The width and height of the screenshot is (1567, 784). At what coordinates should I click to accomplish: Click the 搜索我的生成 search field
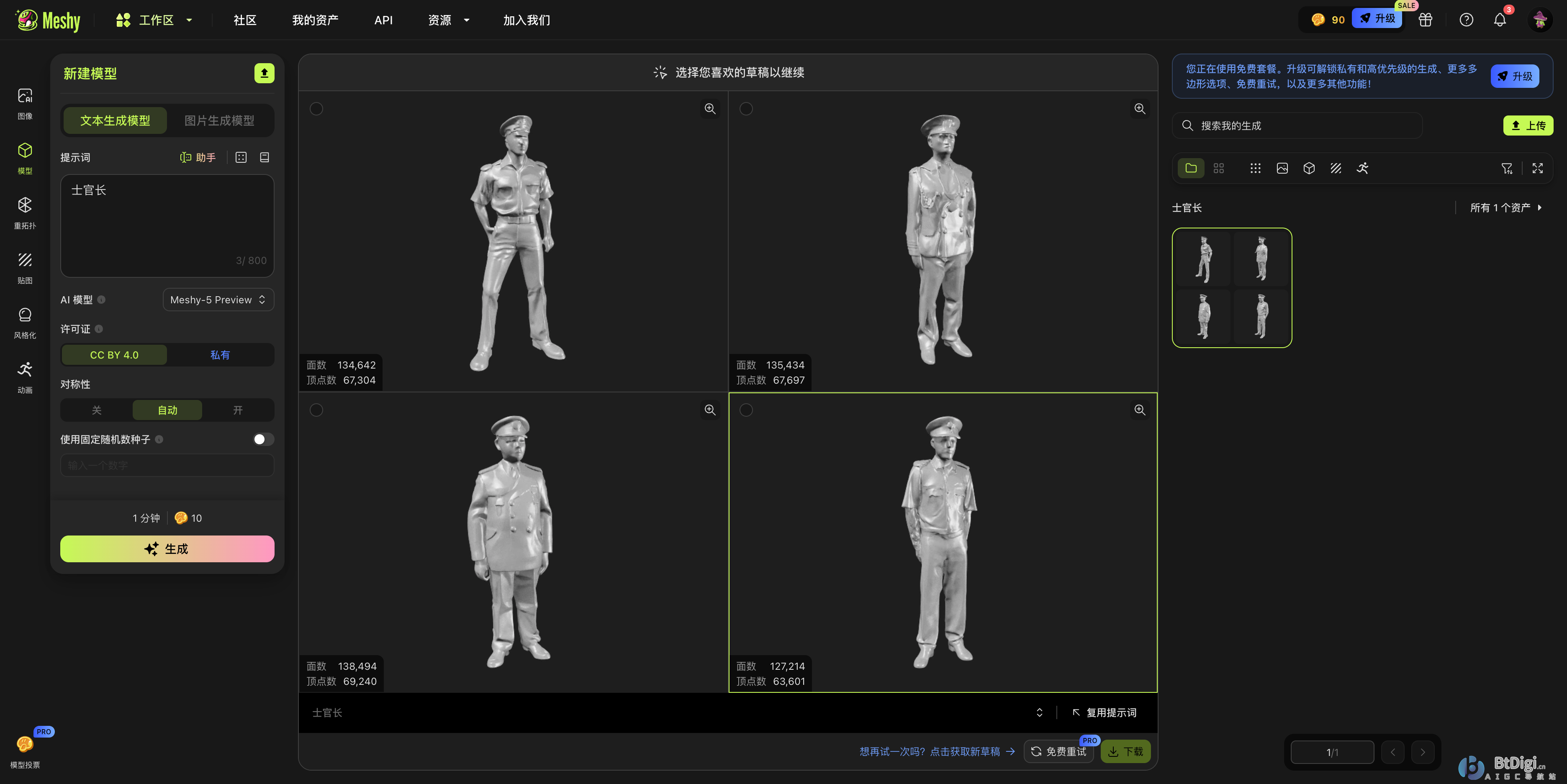point(1297,125)
